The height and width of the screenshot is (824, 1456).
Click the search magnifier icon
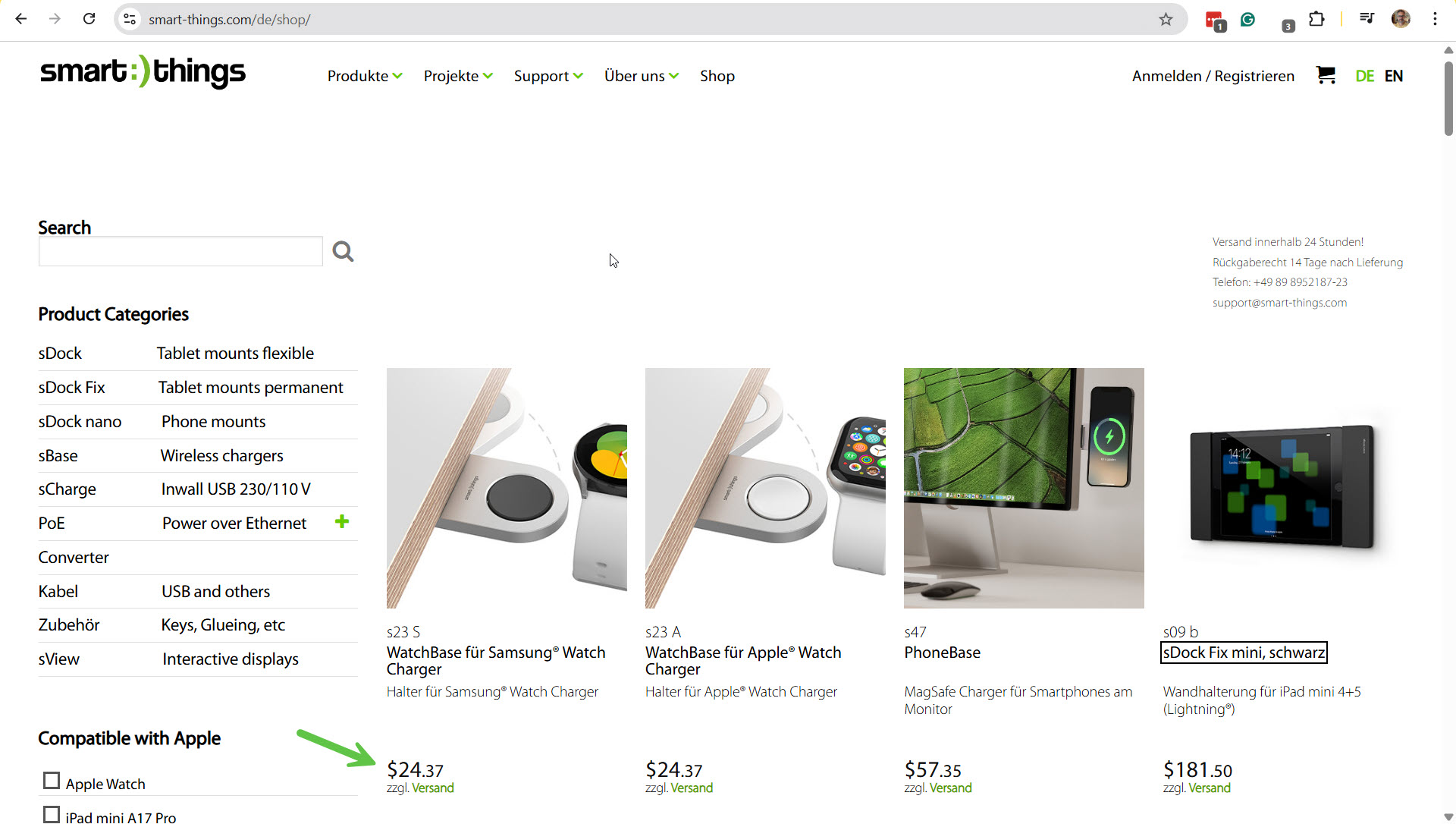343,251
